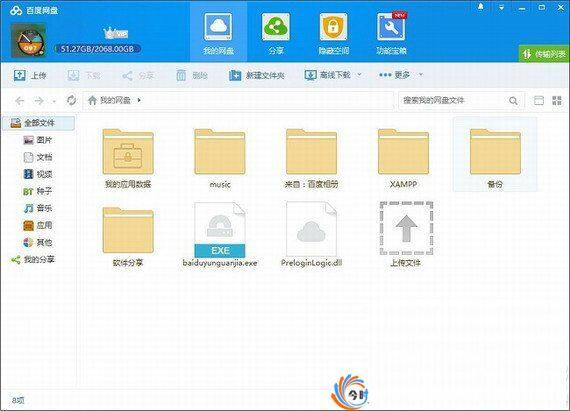570x411 pixels.
Task: Select the music folder
Action: [220, 158]
